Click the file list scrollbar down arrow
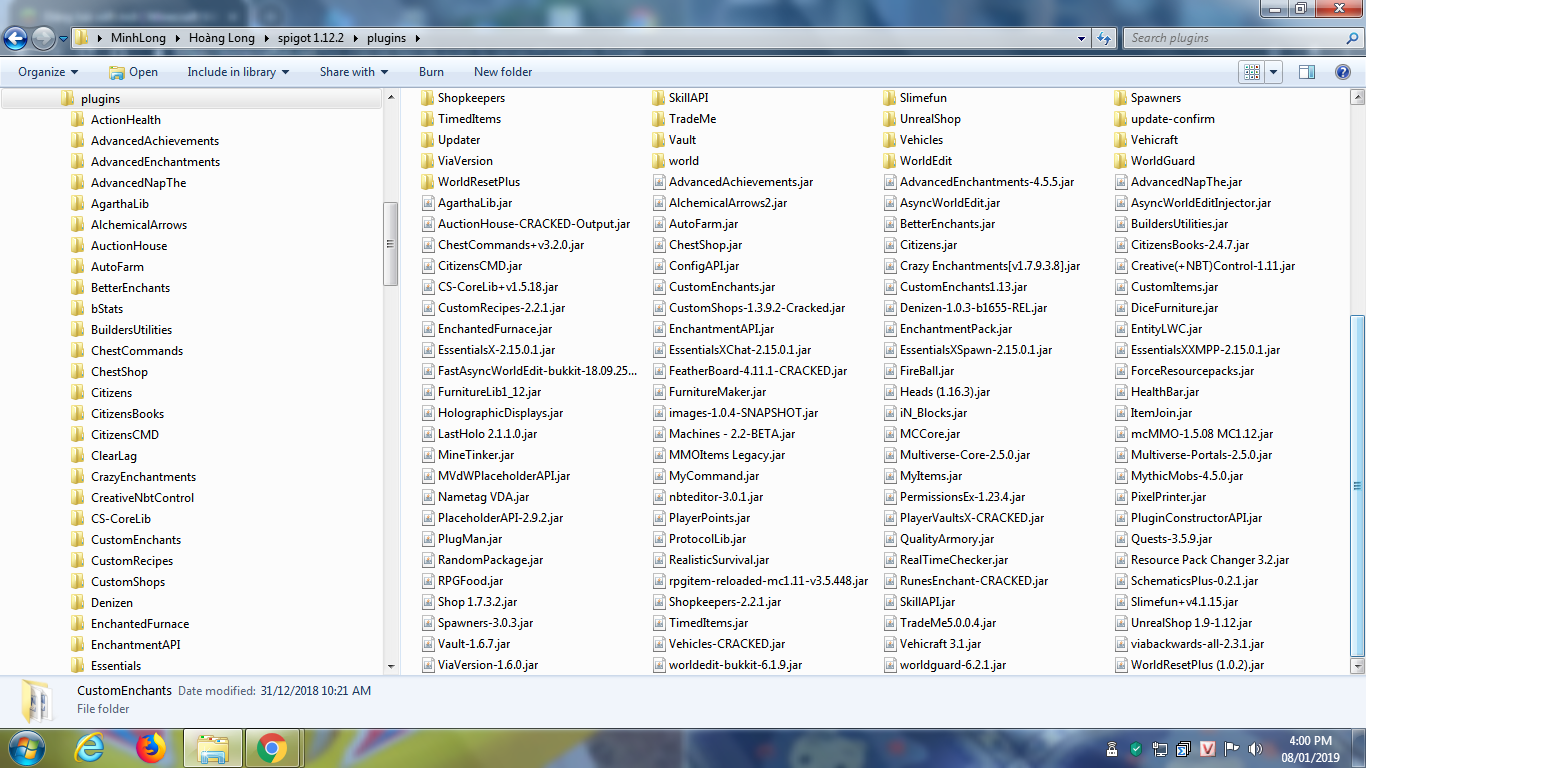The height and width of the screenshot is (772, 1542). tap(1357, 665)
